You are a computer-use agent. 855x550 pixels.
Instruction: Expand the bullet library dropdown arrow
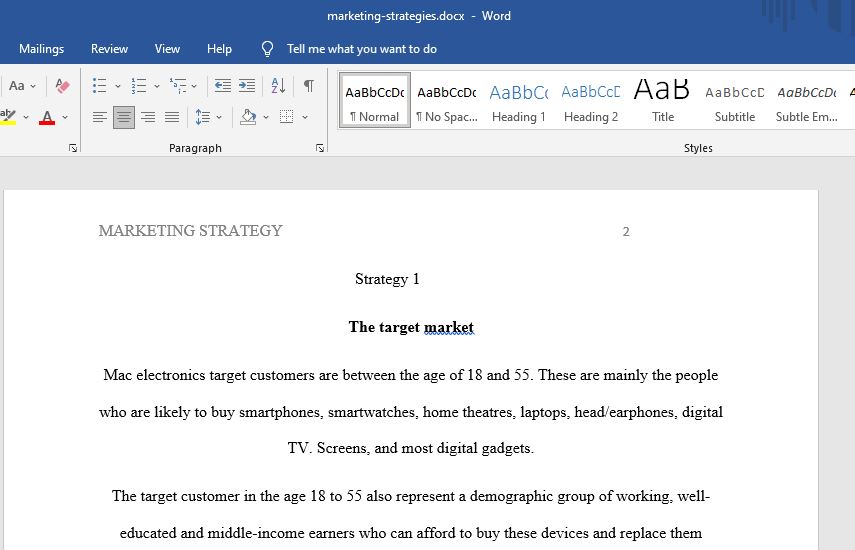[x=117, y=86]
